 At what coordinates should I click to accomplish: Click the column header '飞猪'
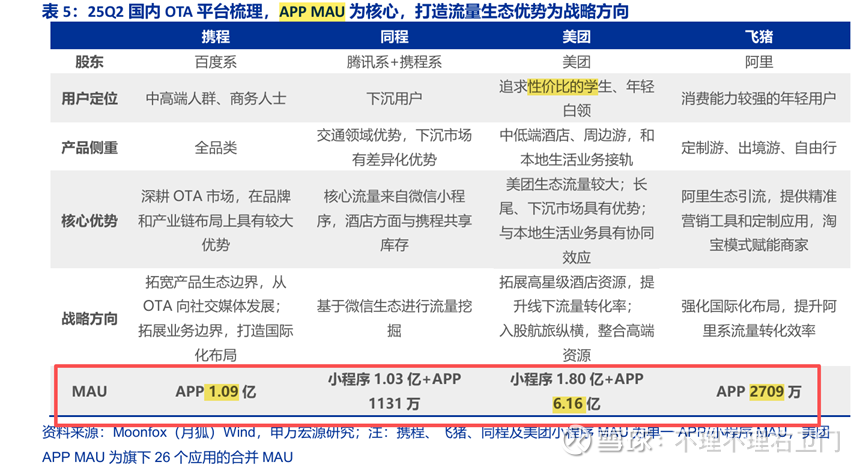758,36
